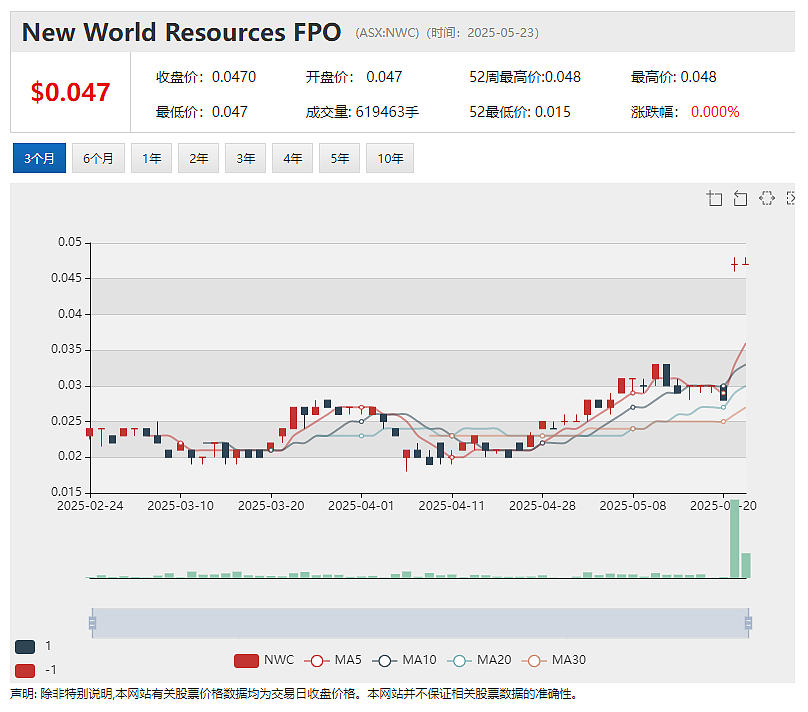Select the 3个月 time range tab
Image resolution: width=808 pixels, height=712 pixels.
[39, 158]
